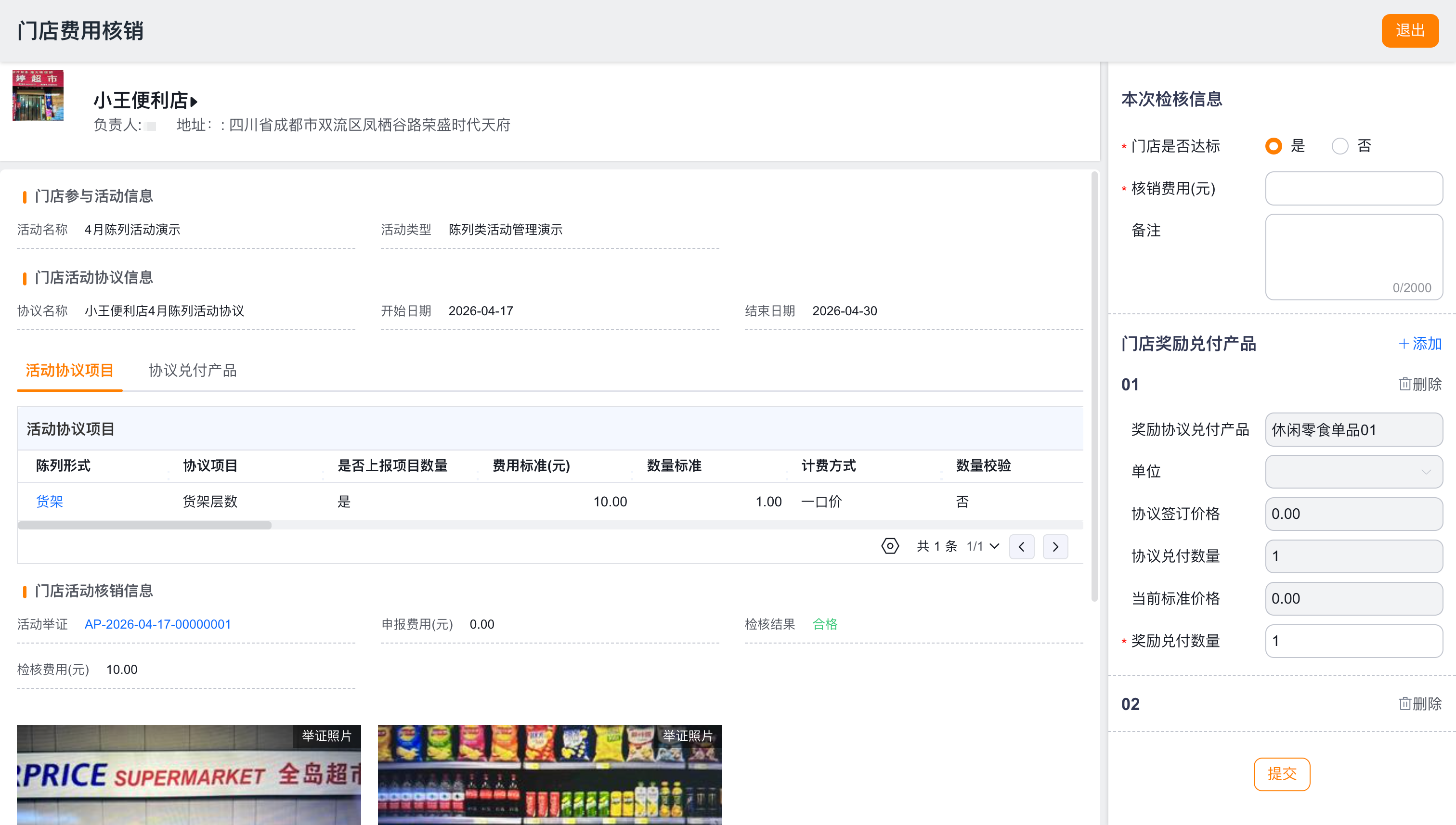Click the 奖励协议兑付产品 field
Screen dimensions: 1456x825
pos(1353,429)
